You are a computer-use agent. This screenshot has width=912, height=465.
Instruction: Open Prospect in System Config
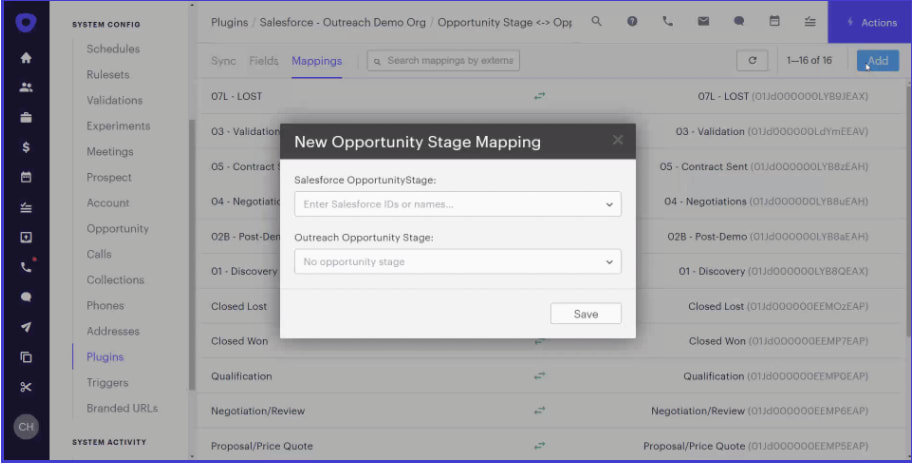pos(109,177)
